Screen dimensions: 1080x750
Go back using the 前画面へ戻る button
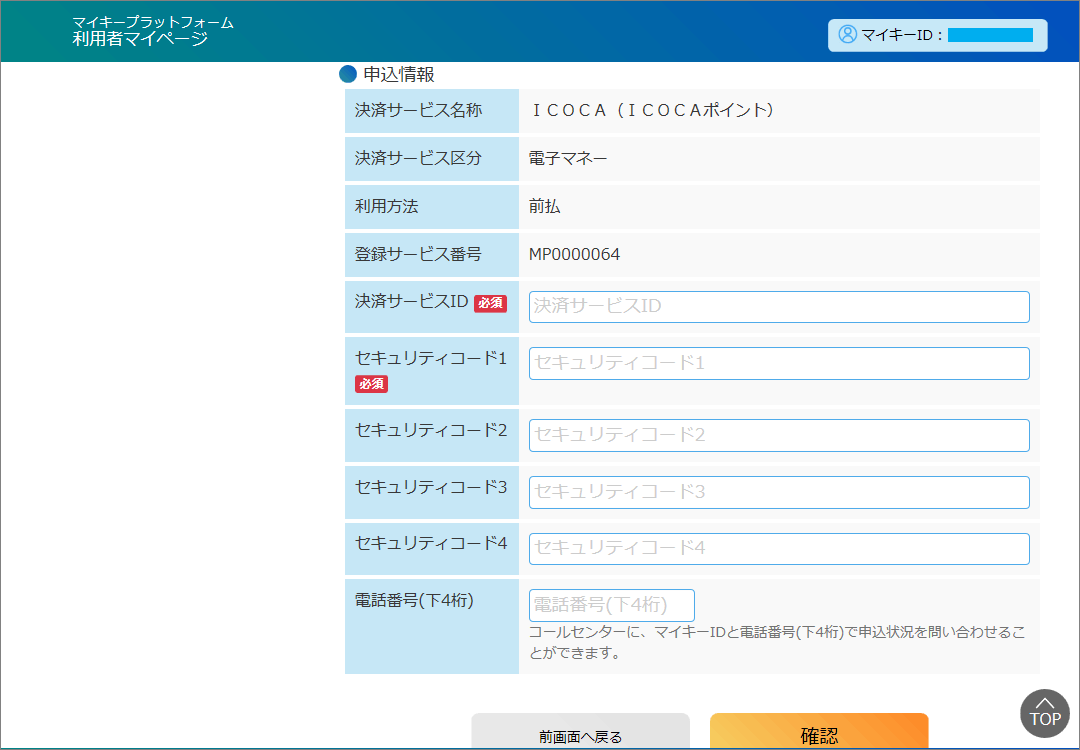581,732
